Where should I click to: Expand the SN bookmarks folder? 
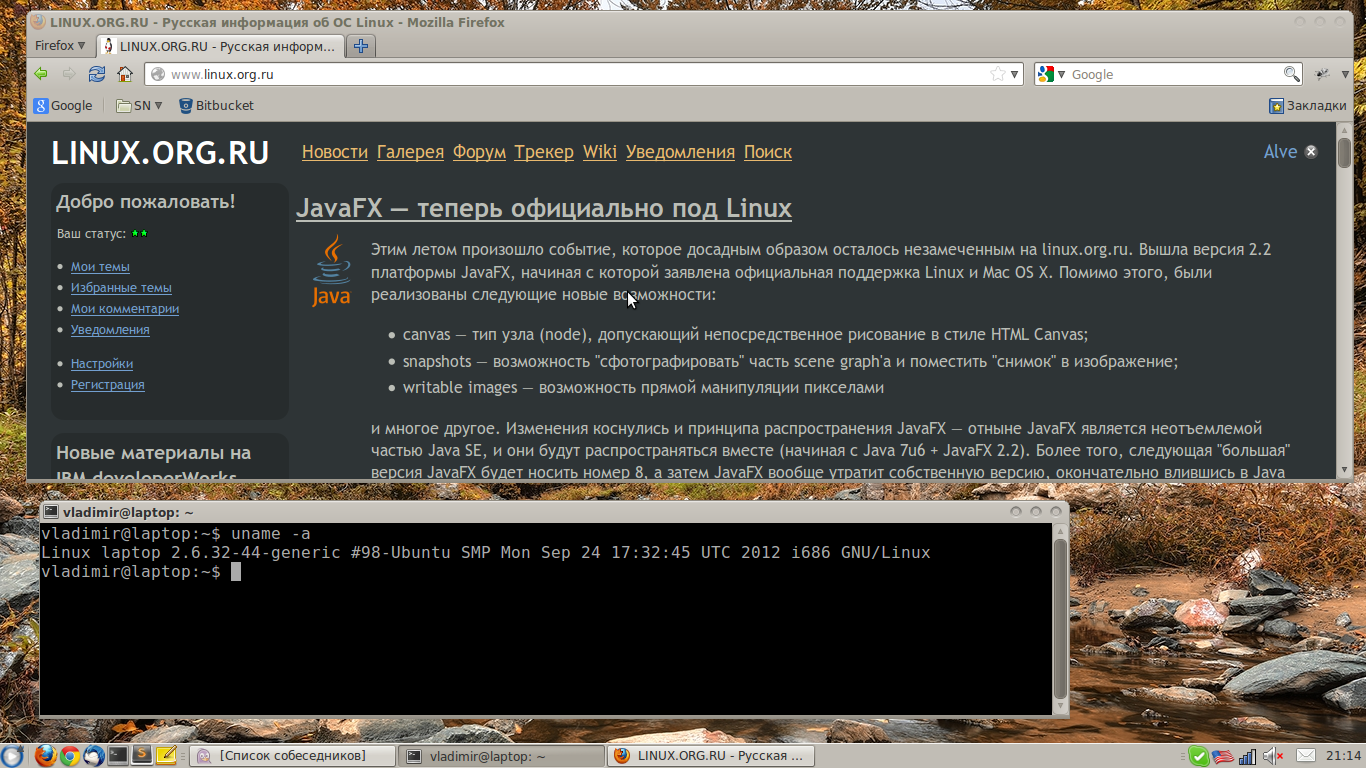(139, 105)
